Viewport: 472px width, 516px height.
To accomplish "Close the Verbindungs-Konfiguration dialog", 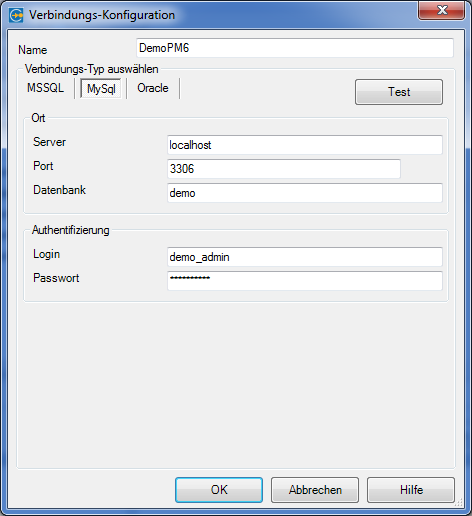I will click(442, 10).
